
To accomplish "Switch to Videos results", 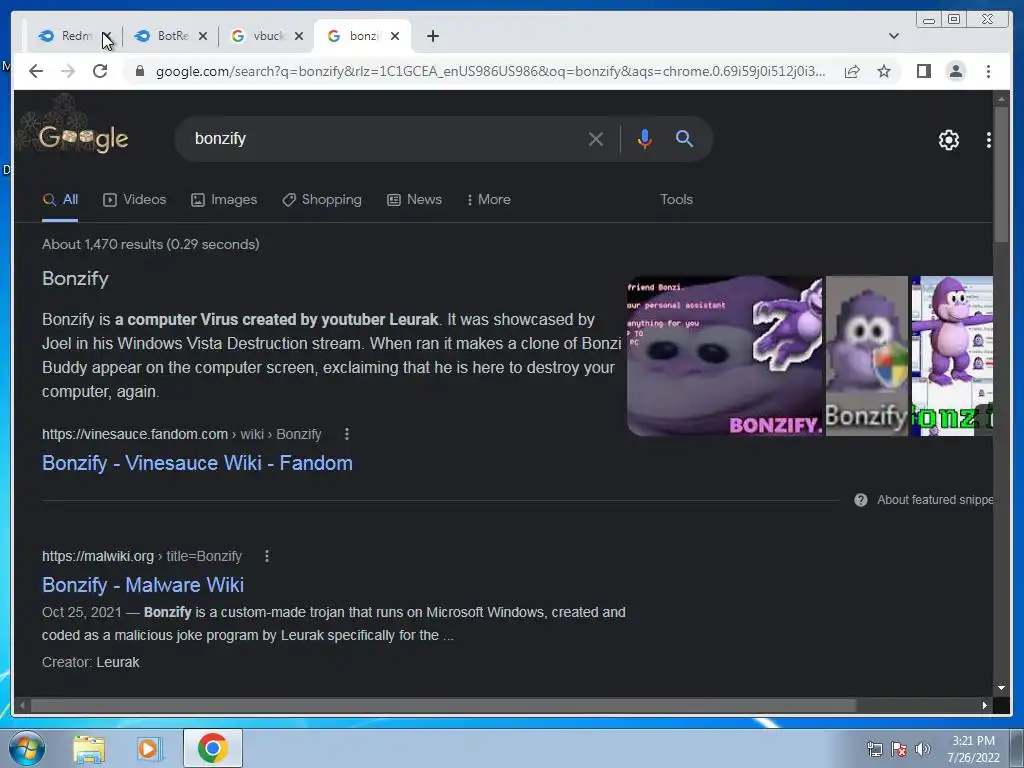I will pyautogui.click(x=135, y=200).
